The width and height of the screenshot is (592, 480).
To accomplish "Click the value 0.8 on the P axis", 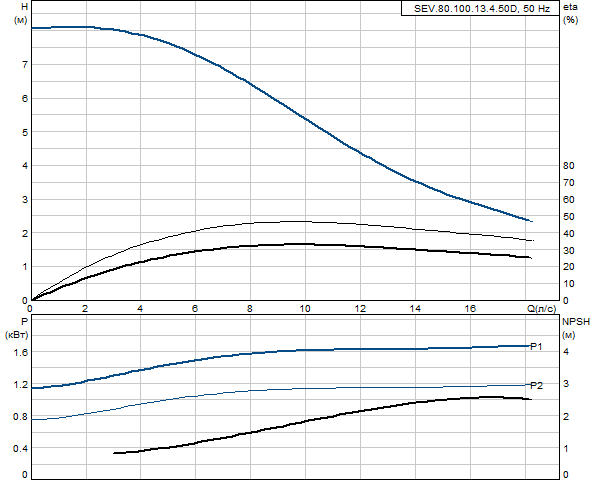I will pos(21,417).
